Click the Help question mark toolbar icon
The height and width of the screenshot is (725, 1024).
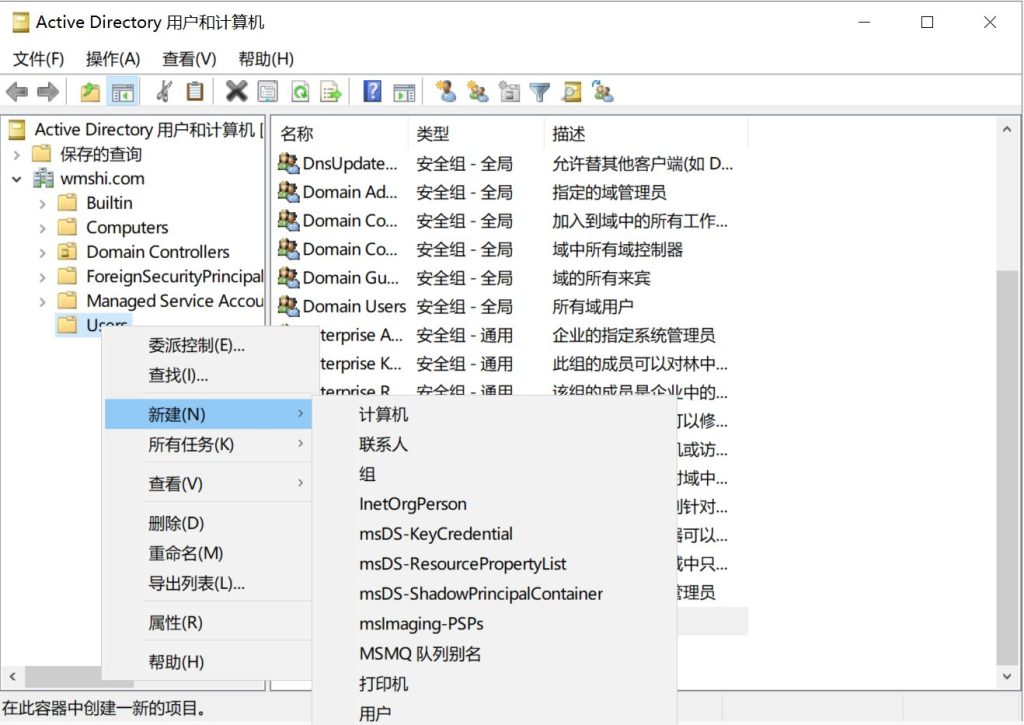tap(372, 92)
